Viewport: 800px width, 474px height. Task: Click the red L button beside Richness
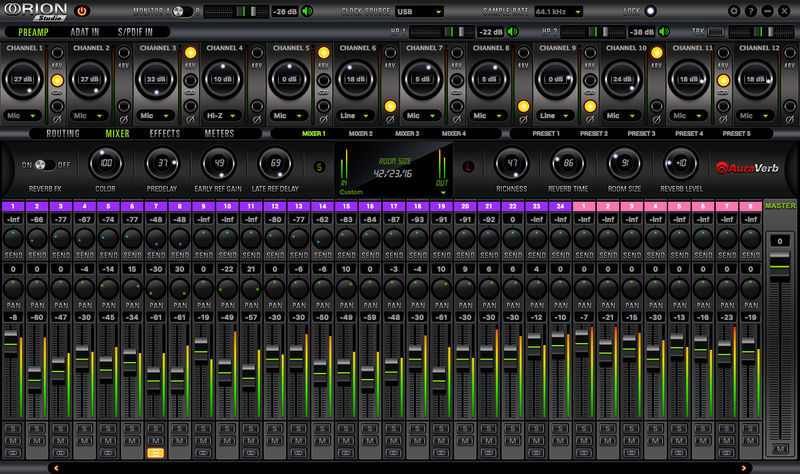pyautogui.click(x=468, y=166)
